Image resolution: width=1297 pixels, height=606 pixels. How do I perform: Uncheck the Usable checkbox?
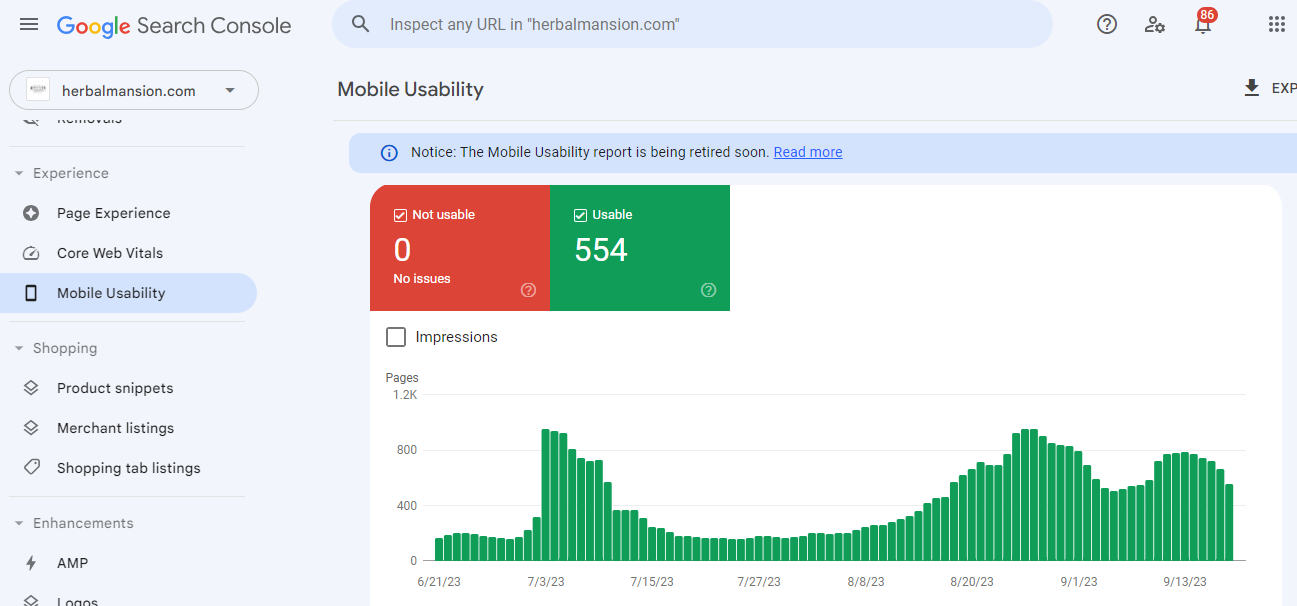pos(580,215)
